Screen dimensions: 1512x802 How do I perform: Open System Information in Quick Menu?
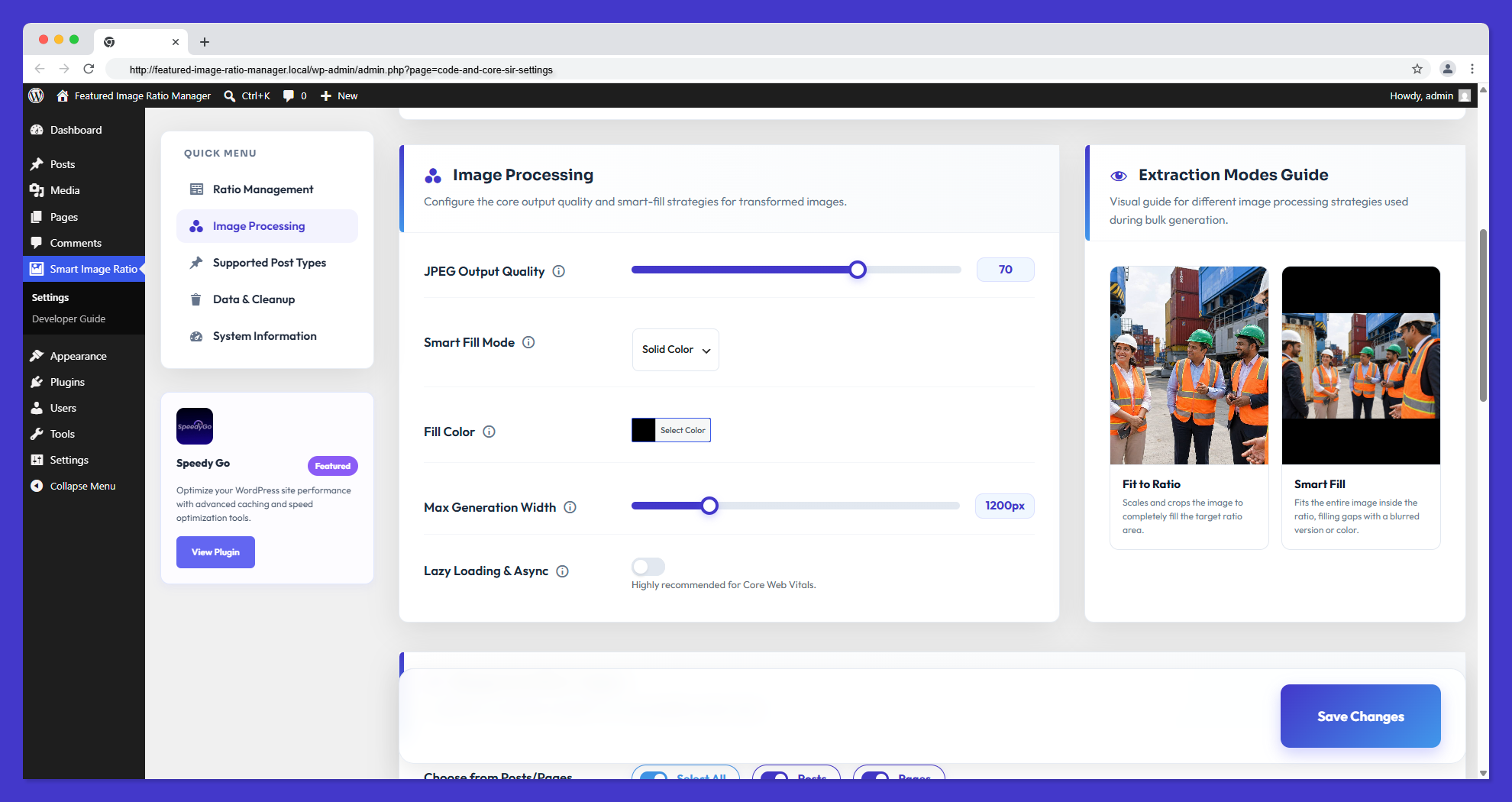pos(267,336)
